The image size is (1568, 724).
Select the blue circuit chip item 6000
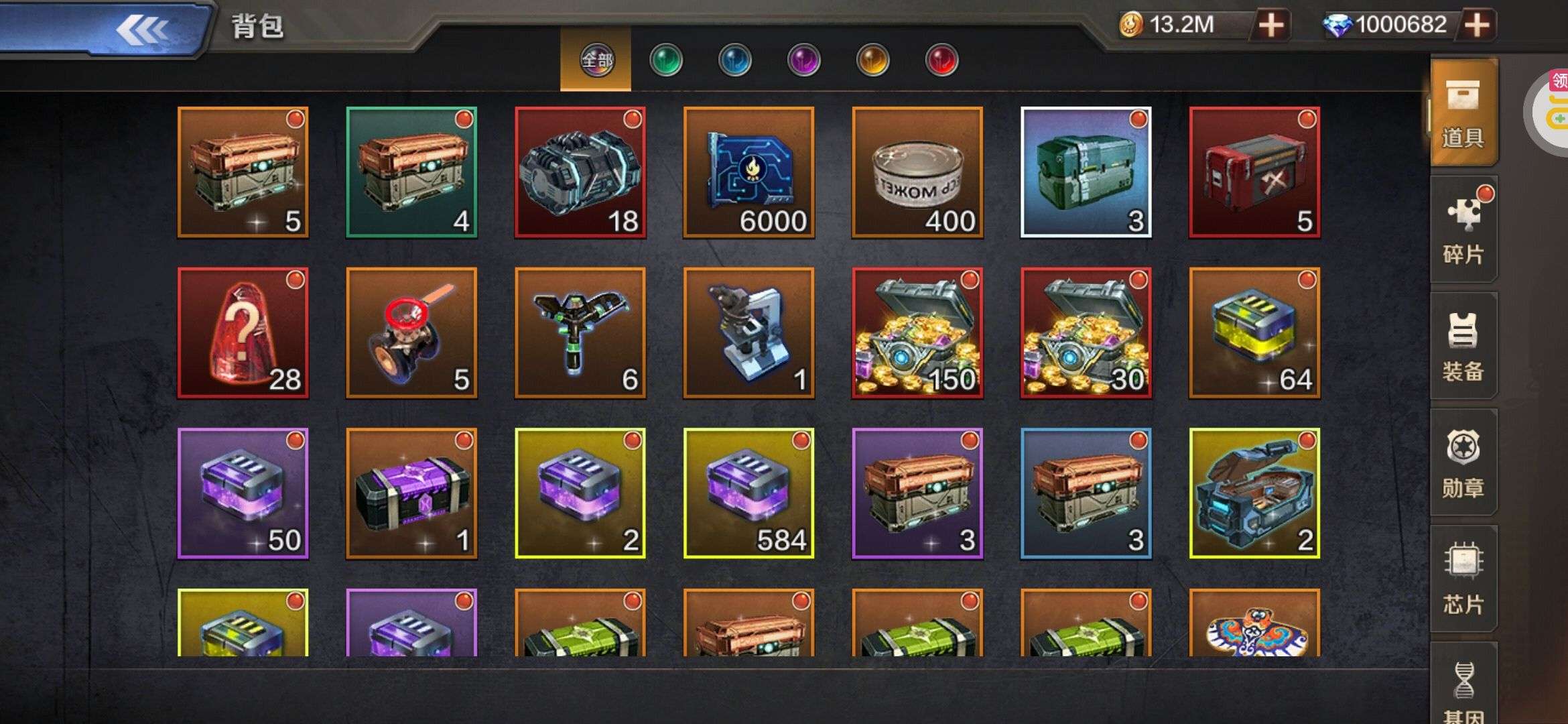tap(749, 172)
